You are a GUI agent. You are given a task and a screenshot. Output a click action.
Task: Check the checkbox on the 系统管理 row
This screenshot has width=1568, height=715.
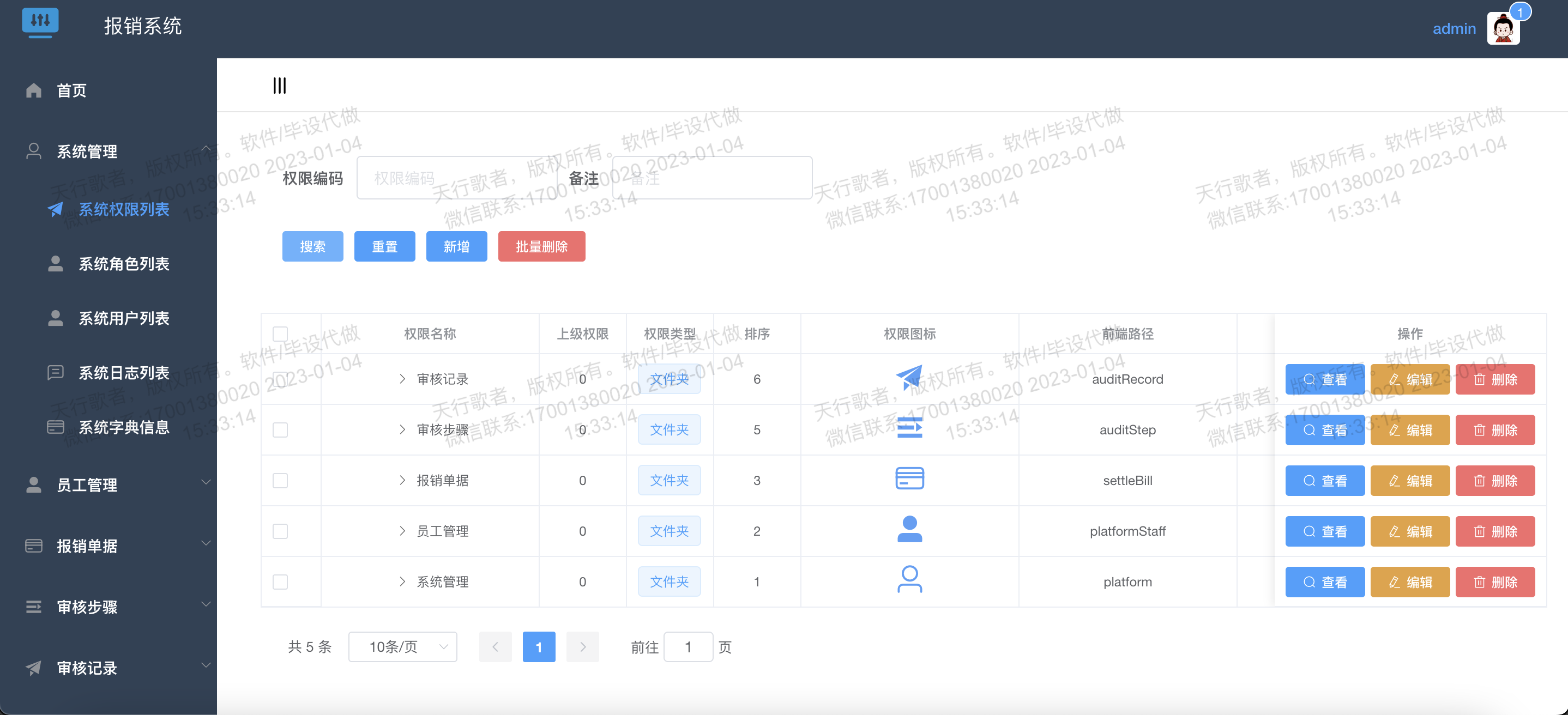[281, 581]
